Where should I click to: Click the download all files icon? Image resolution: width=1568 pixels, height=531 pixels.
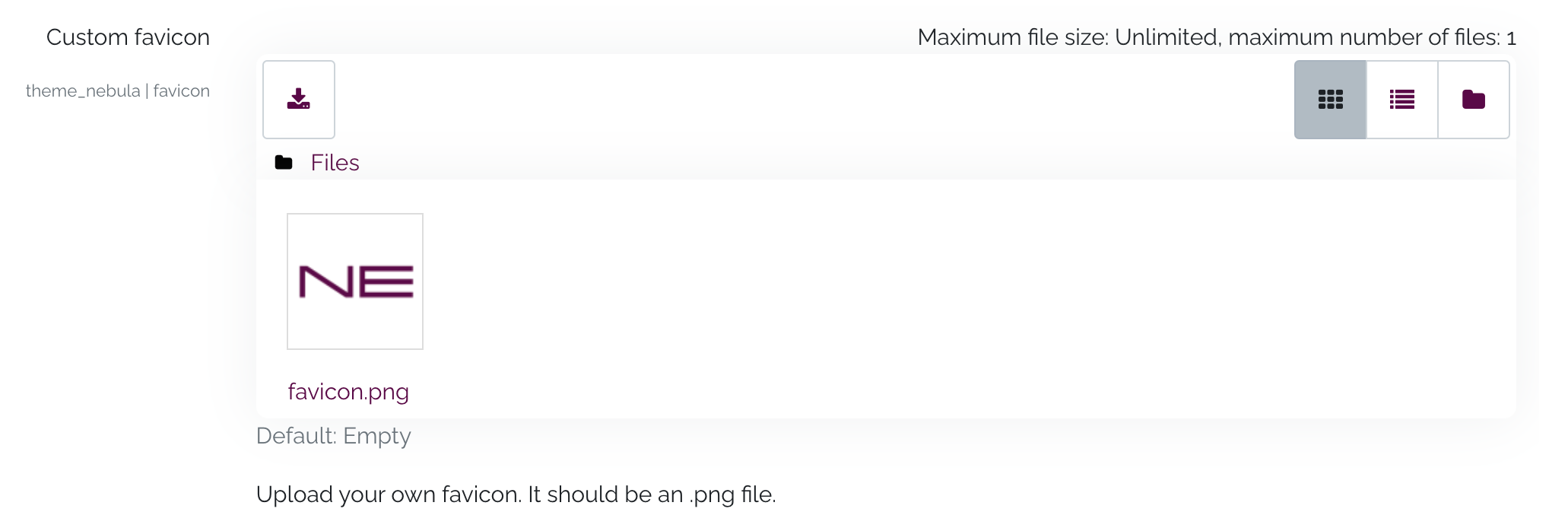click(298, 100)
